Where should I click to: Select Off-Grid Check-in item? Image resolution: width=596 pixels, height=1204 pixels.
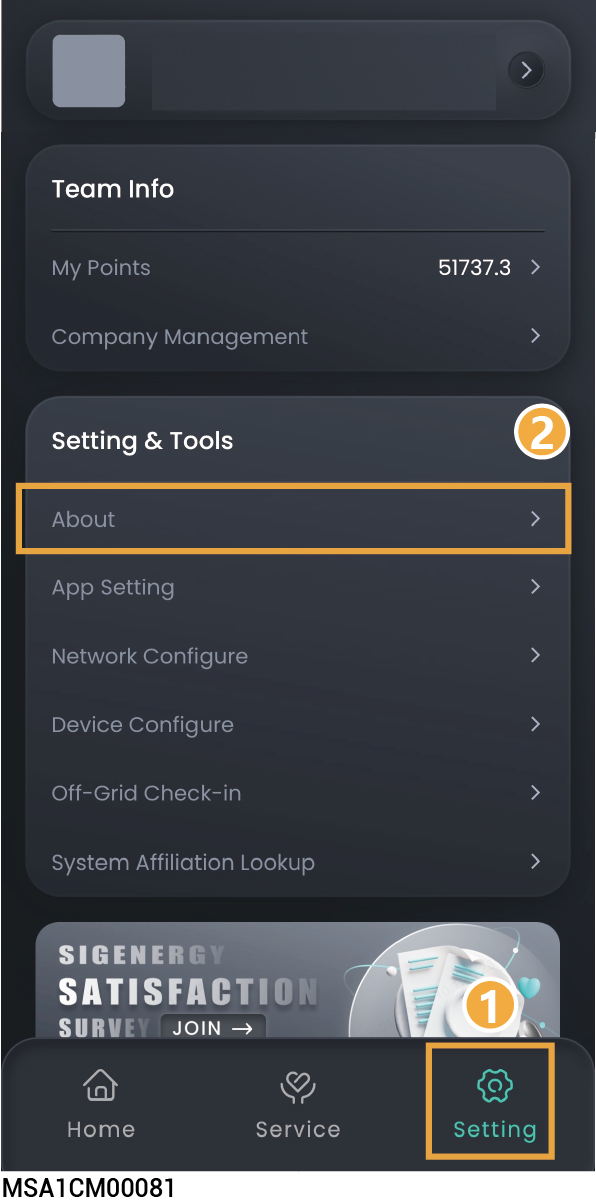[298, 793]
